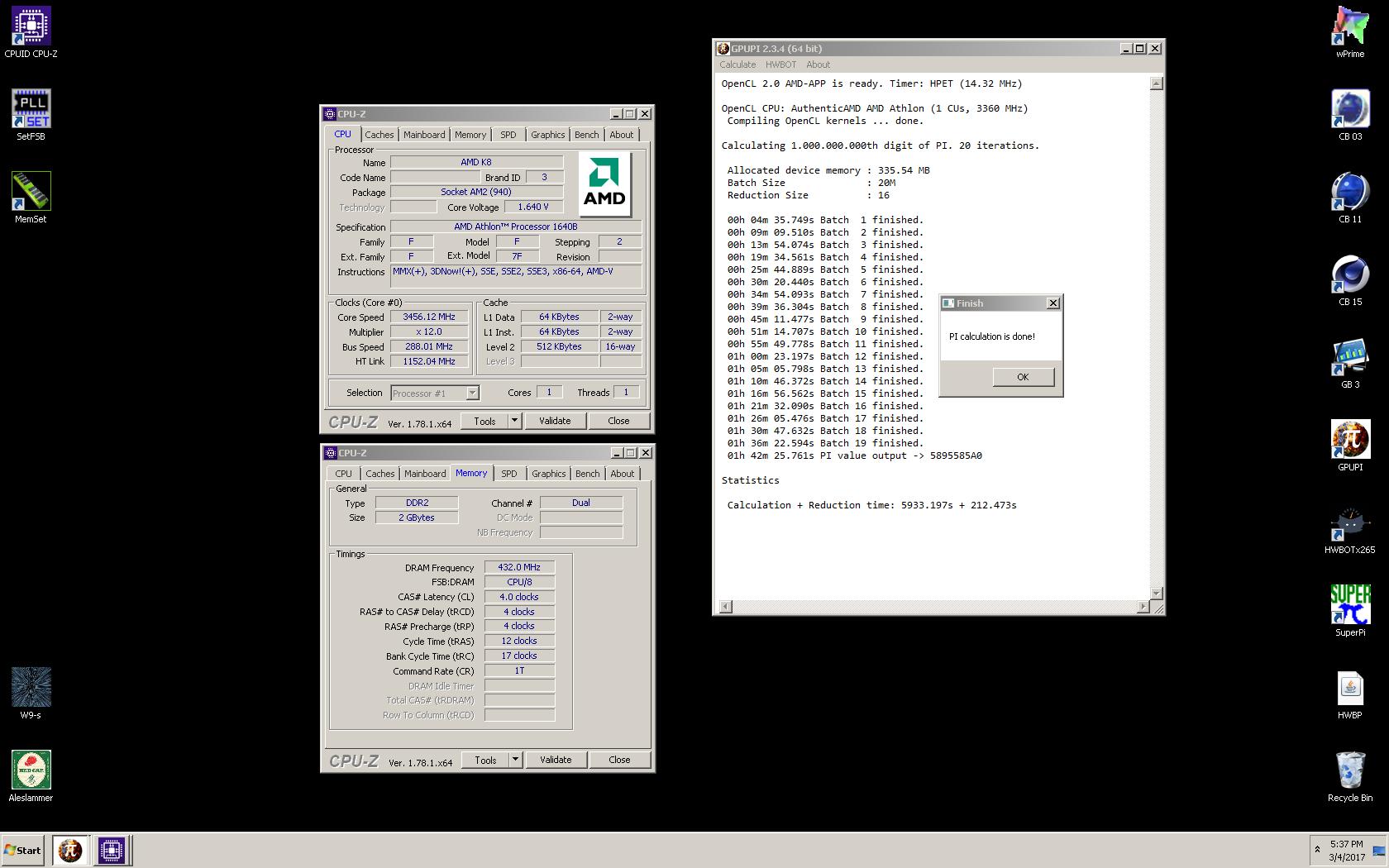Screen dimensions: 1389x868
Task: Click OK in the Finish dialog
Action: (1023, 377)
